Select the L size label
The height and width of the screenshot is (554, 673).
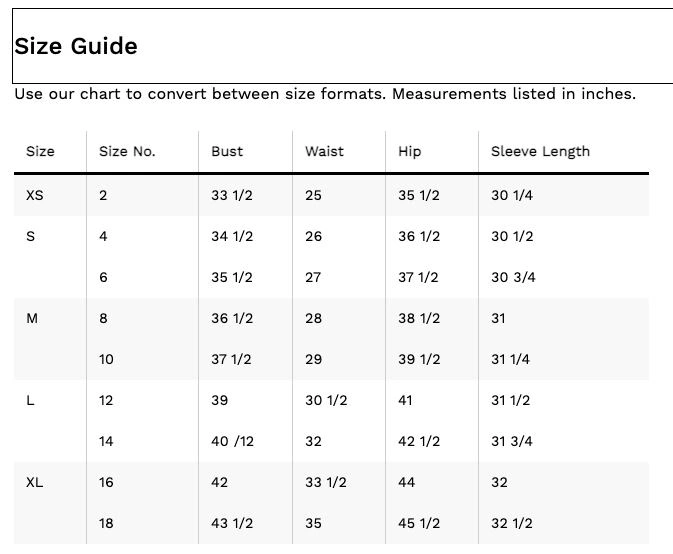coord(30,401)
